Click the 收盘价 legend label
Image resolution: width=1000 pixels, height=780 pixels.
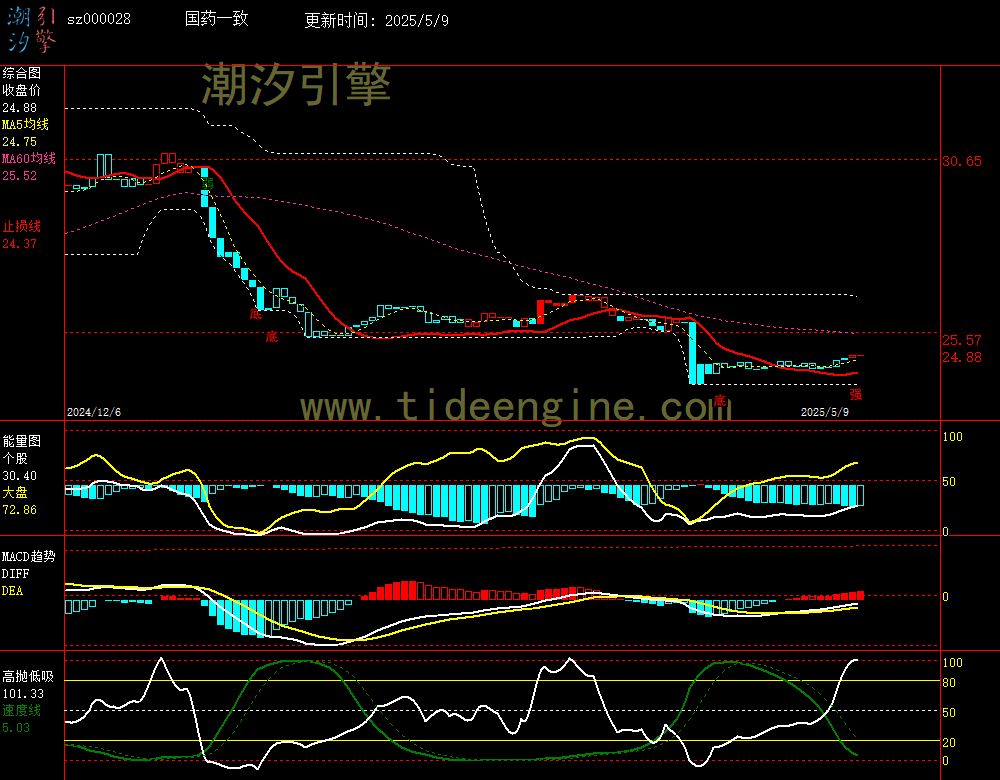tap(22, 91)
